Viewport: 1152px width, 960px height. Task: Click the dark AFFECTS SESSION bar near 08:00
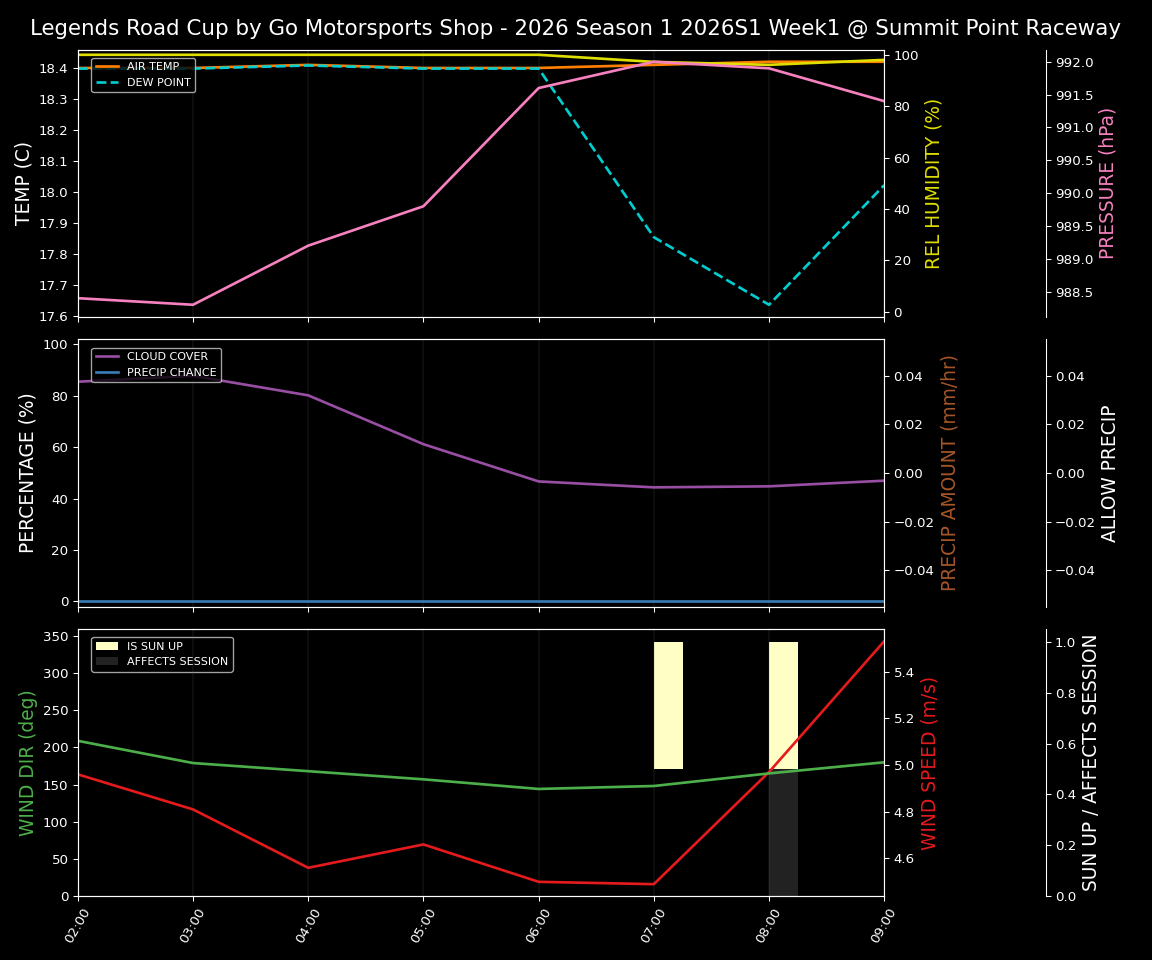click(x=782, y=835)
